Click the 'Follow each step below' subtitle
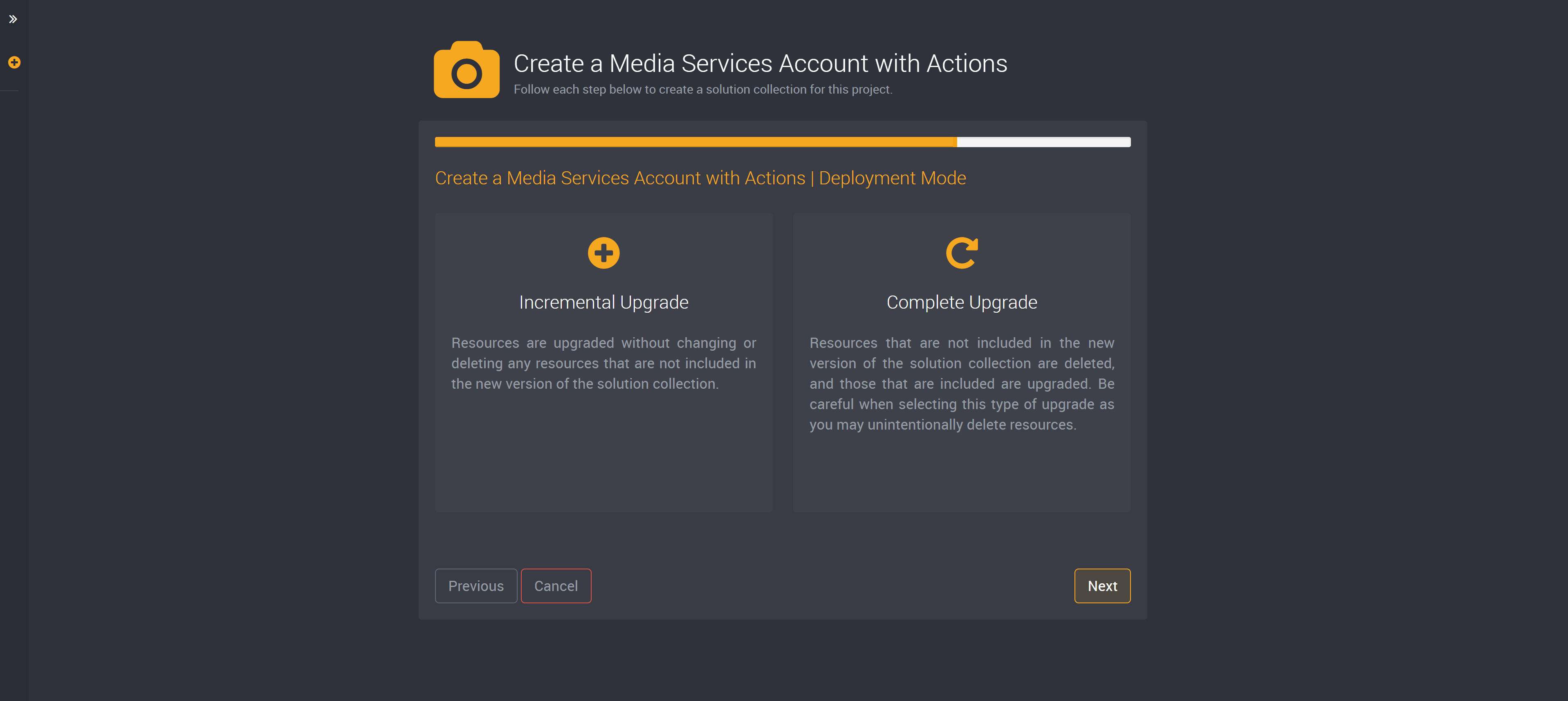This screenshot has height=701, width=1568. click(702, 90)
